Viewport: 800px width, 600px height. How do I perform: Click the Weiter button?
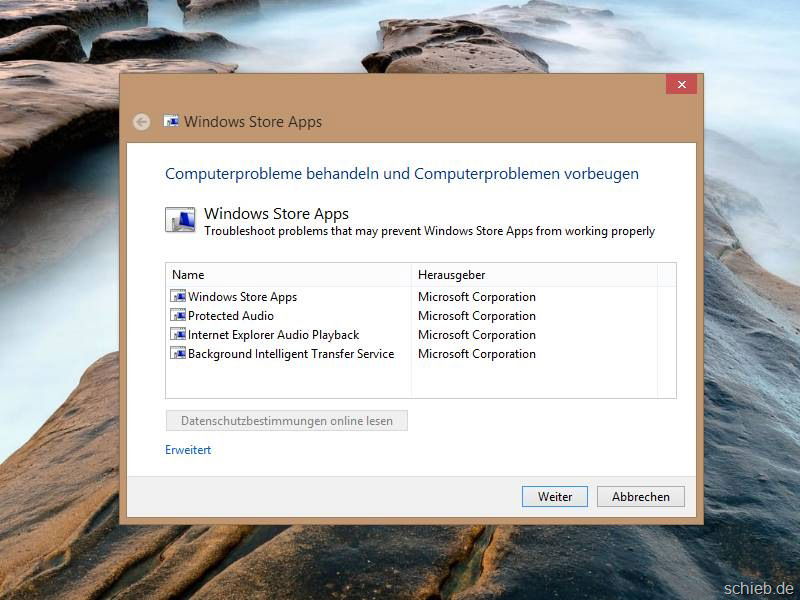pyautogui.click(x=555, y=496)
